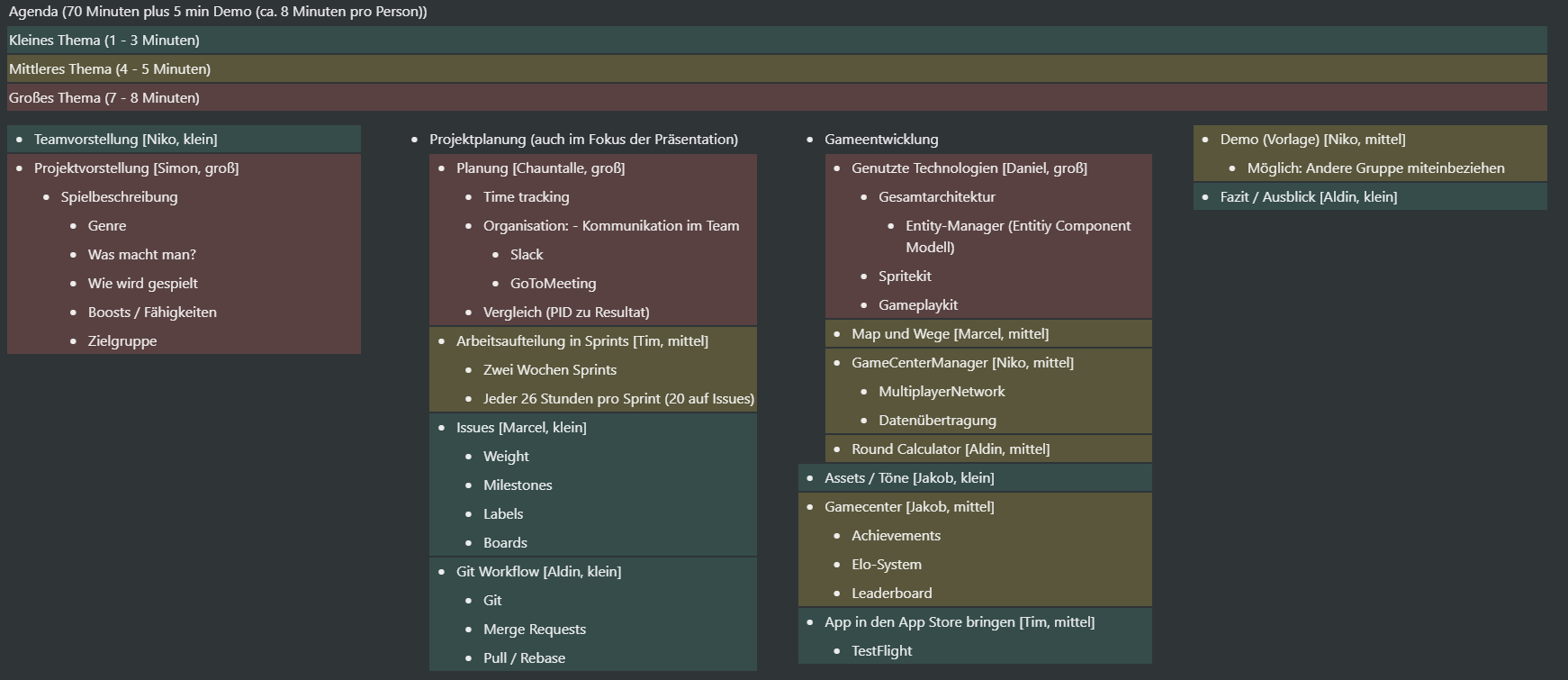1568x680 pixels.
Task: Select the standalone 'Git' bullet
Action: point(492,601)
